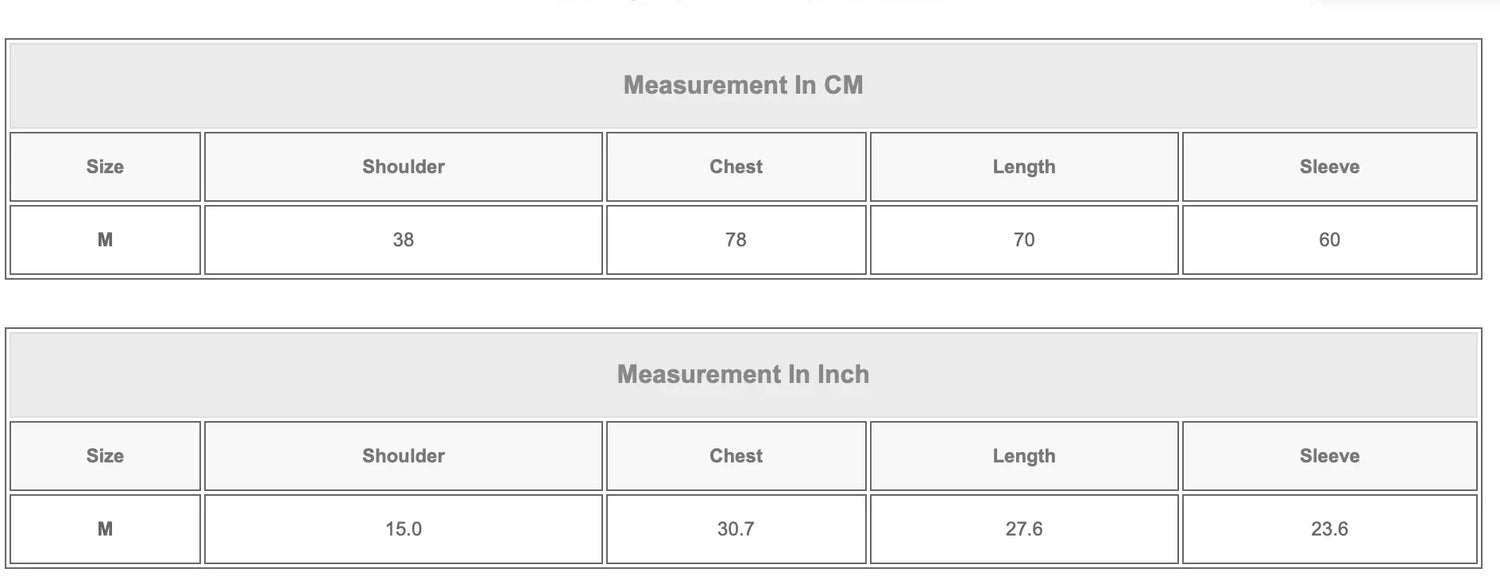
Task: Click the Shoulder header in the Inch table
Action: pyautogui.click(x=403, y=456)
